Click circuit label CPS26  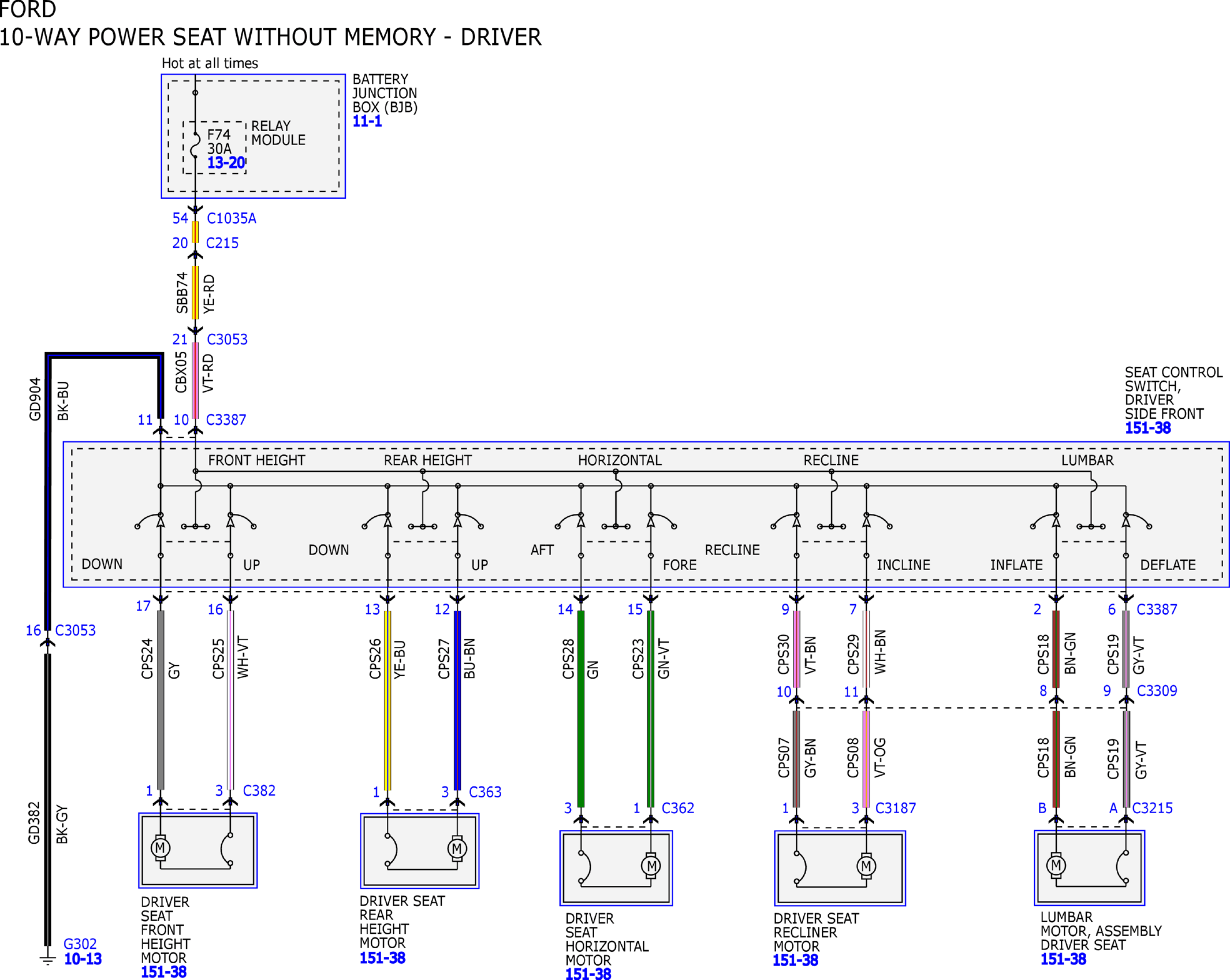[x=375, y=659]
